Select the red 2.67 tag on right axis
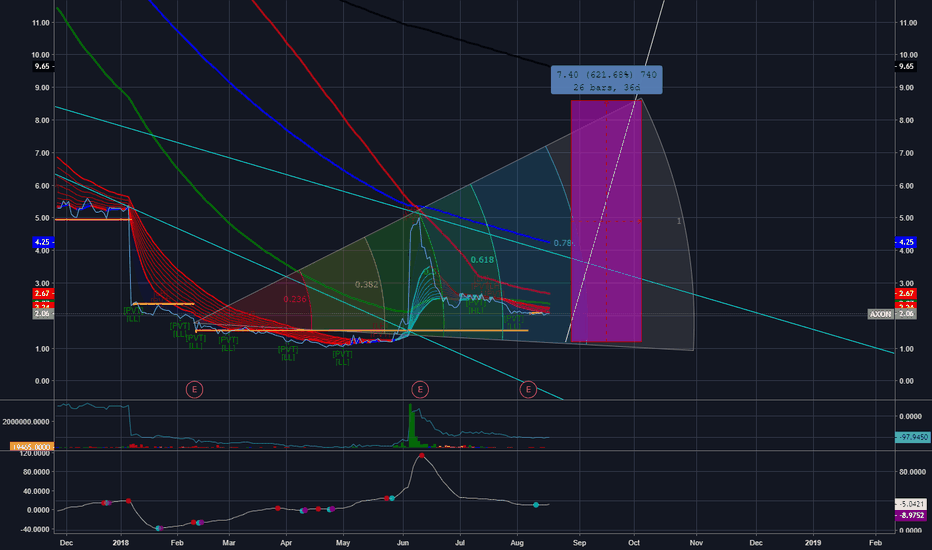 pos(905,293)
